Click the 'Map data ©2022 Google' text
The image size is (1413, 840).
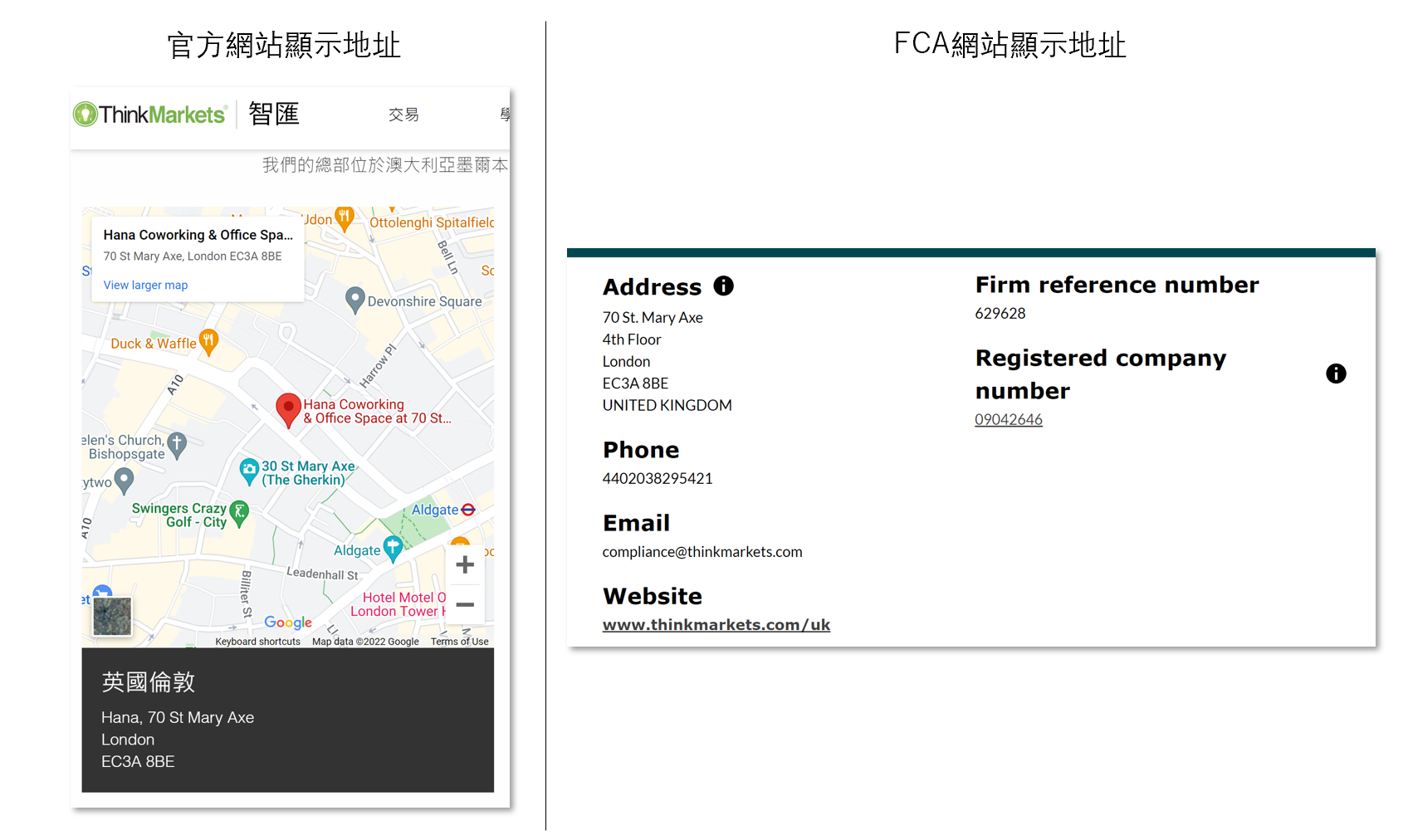coord(365,642)
